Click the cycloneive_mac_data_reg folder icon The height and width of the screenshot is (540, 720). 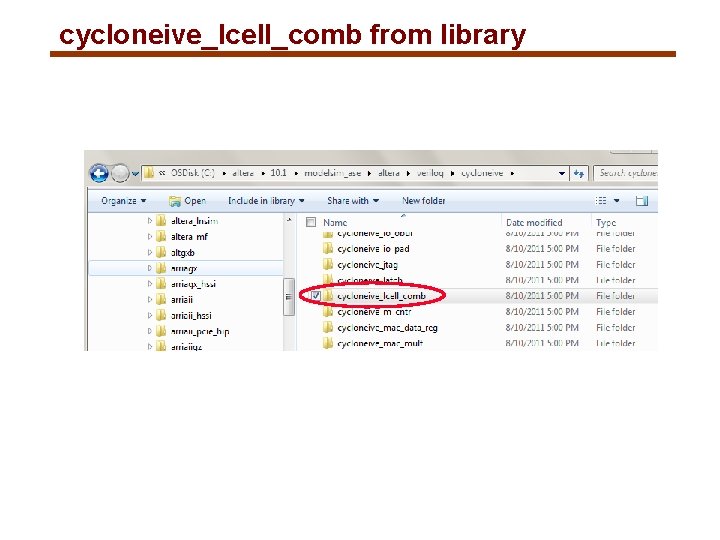tap(328, 327)
